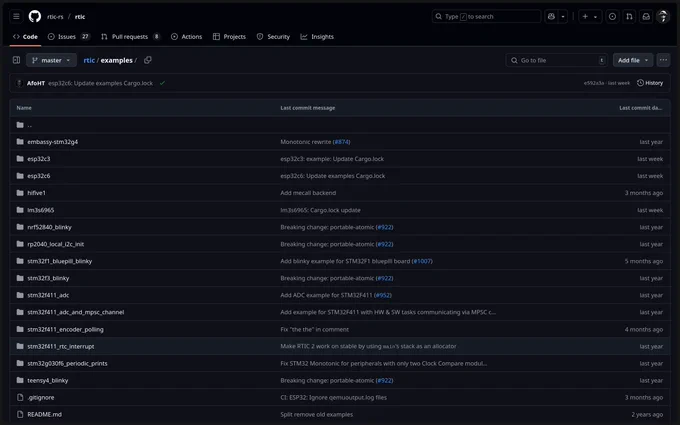Open the esp32c6 folder
680x425 pixels.
click(x=39, y=176)
